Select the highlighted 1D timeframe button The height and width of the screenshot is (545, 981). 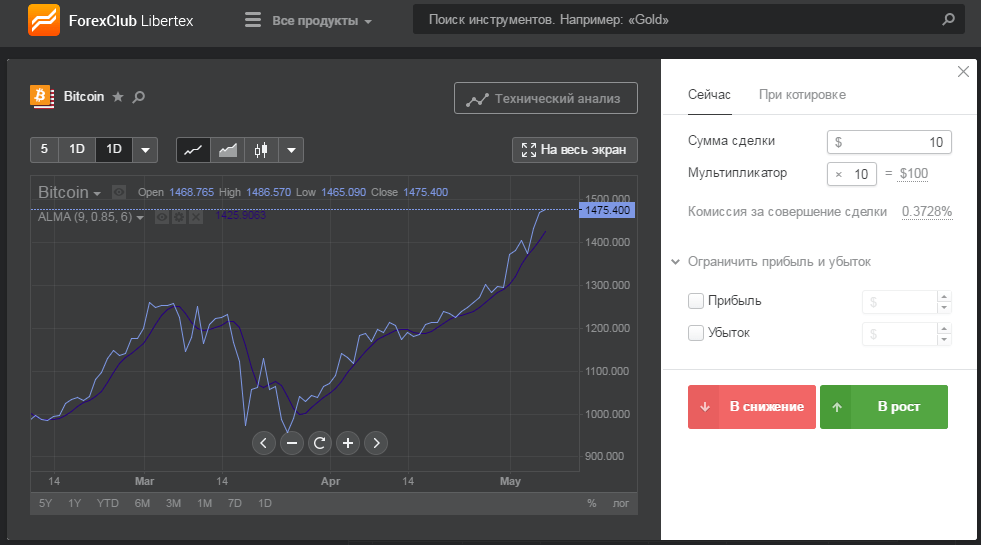pos(114,150)
